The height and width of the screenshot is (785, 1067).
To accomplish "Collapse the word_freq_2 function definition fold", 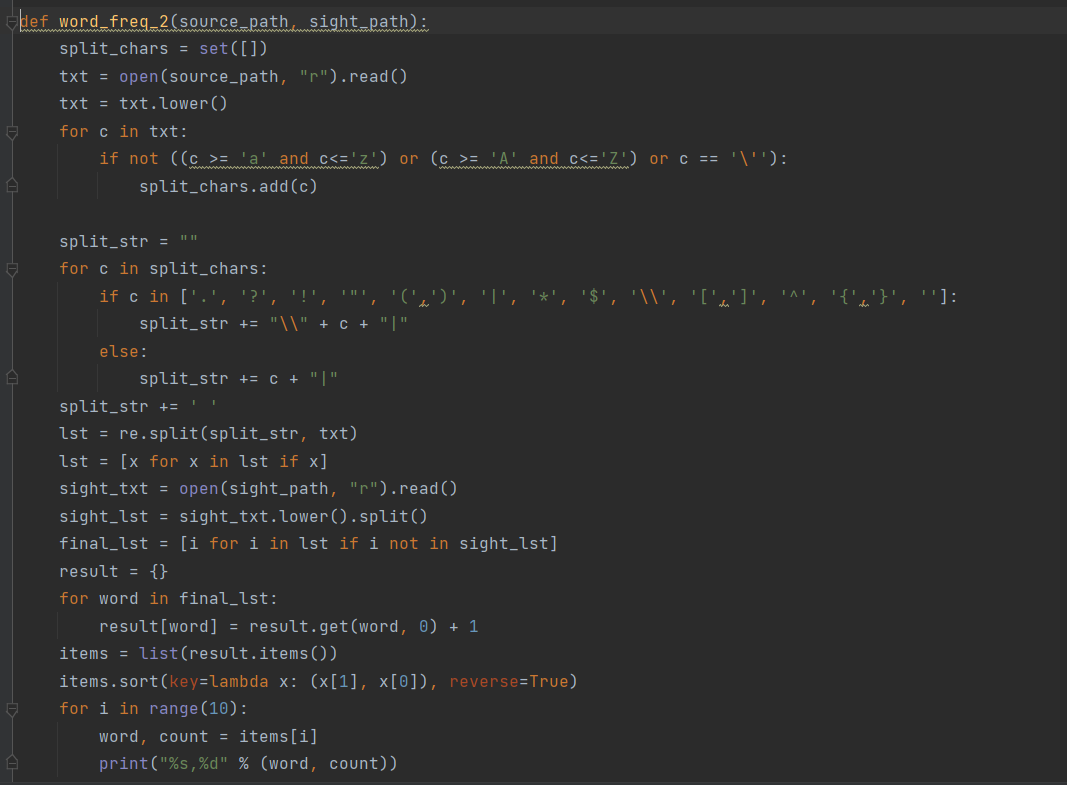I will tap(12, 22).
